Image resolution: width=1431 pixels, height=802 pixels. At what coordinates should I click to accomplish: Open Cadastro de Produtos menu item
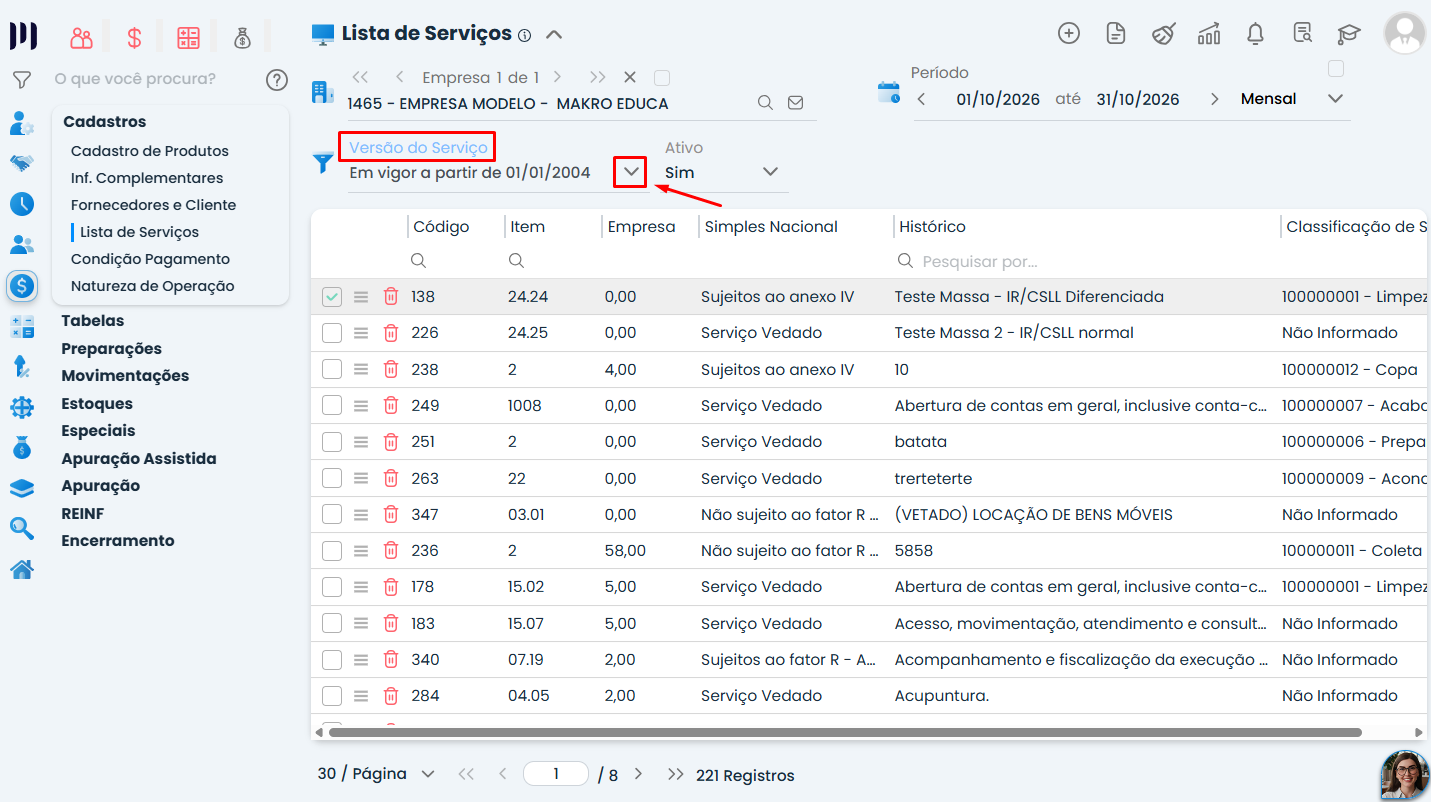pos(150,151)
